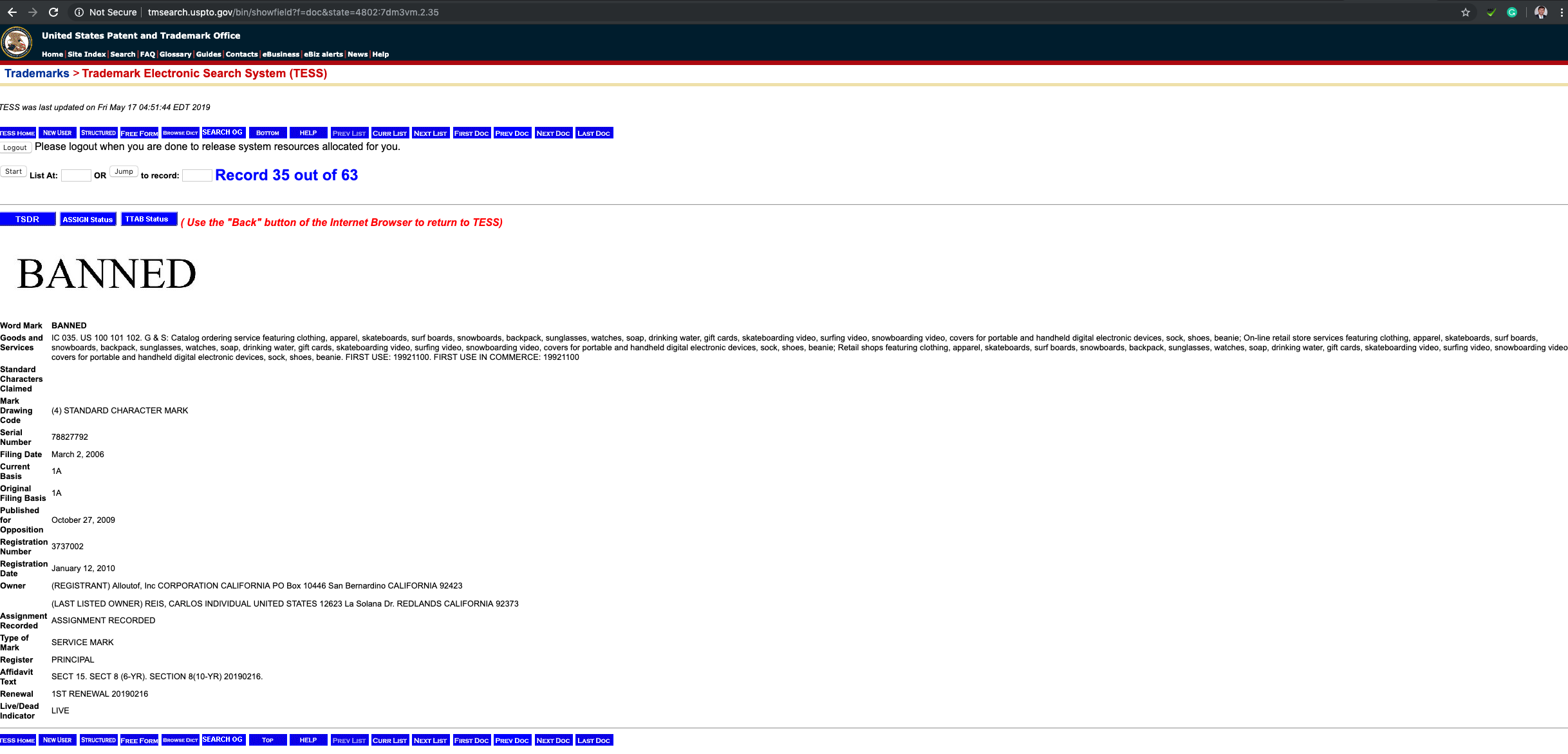Click top Prev List button
The image size is (1568, 754).
[350, 133]
